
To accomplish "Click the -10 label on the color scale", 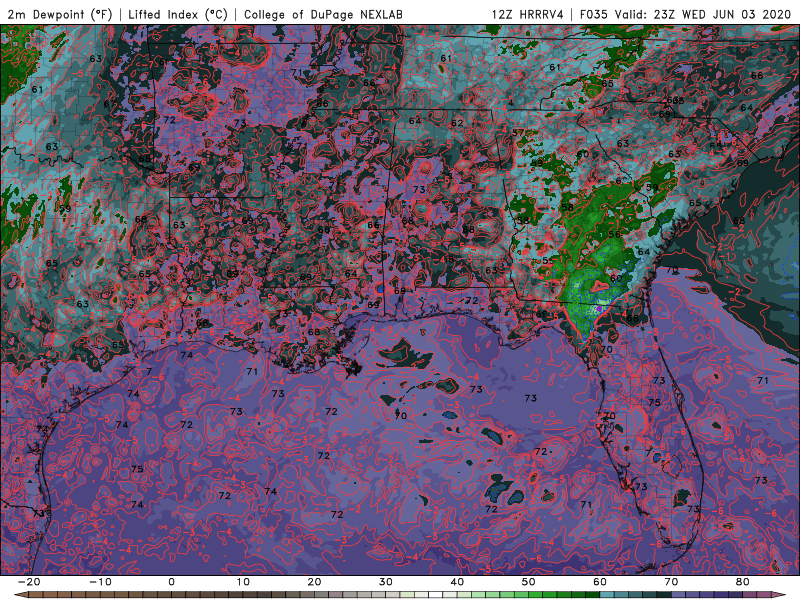I will point(100,582).
